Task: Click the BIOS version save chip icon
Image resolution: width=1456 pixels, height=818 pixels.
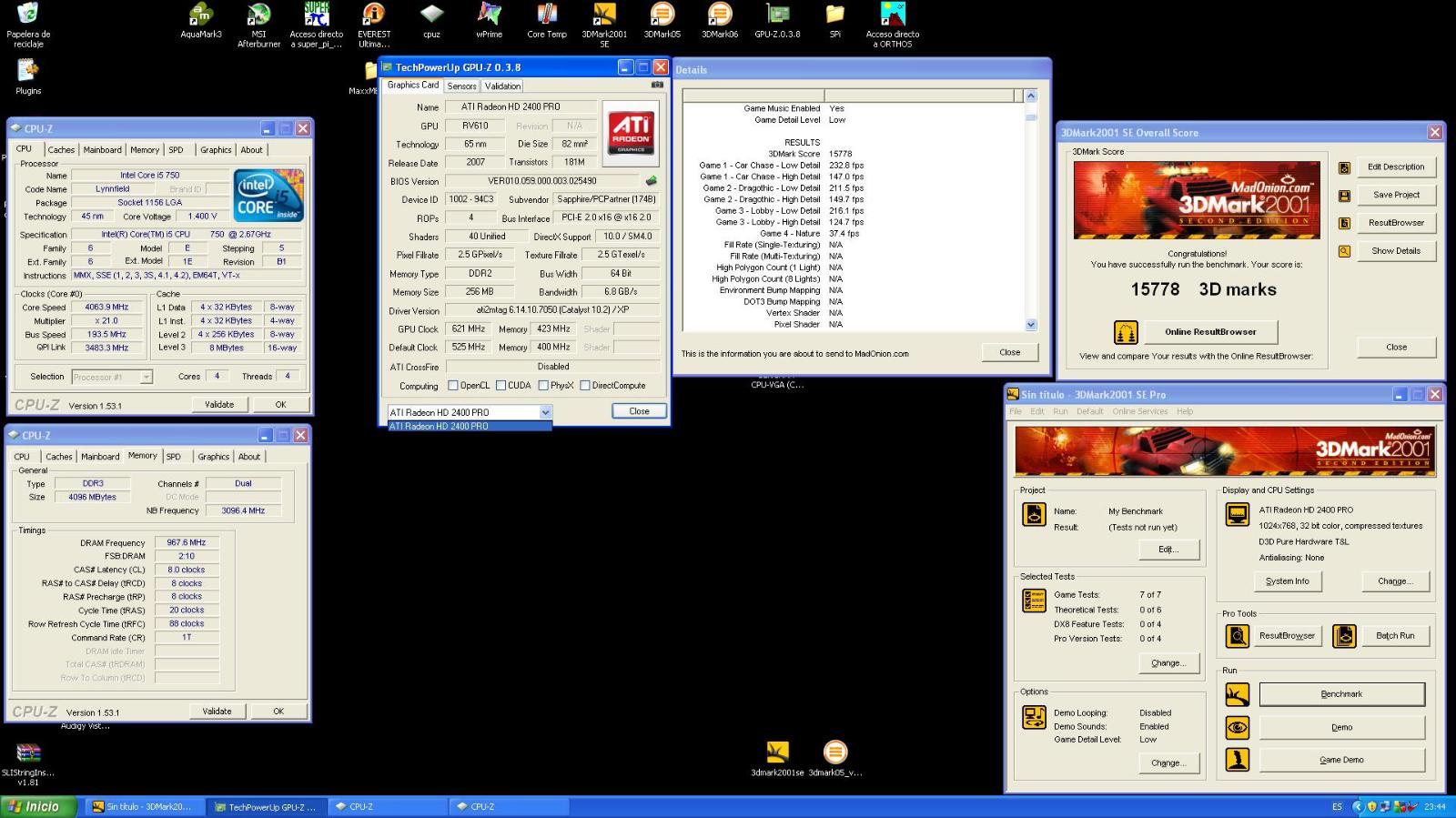Action: point(652,181)
